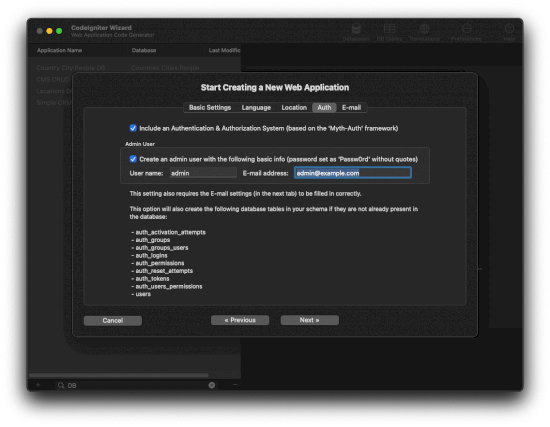Click the auth_activation_attempts table name
Viewport: 550px width, 427px height.
click(170, 232)
